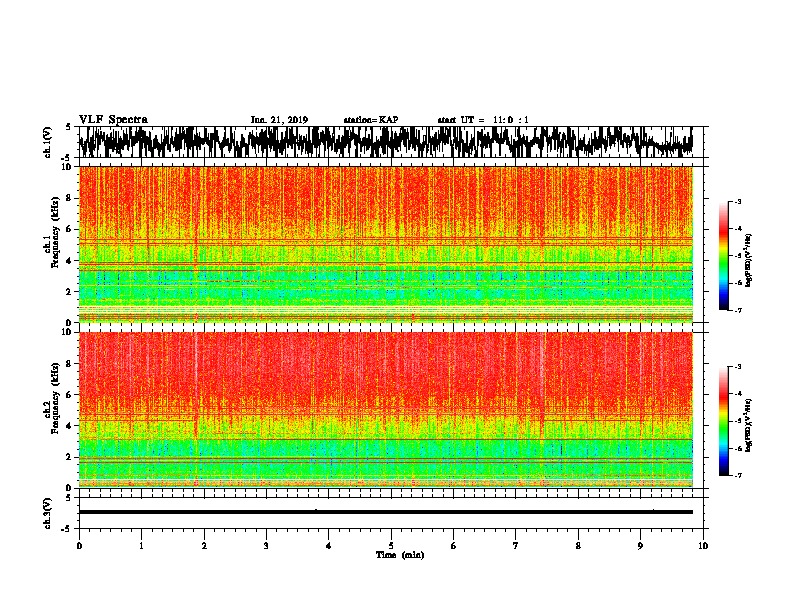Click the "station=KAP" label
The image size is (792, 612).
[x=371, y=120]
